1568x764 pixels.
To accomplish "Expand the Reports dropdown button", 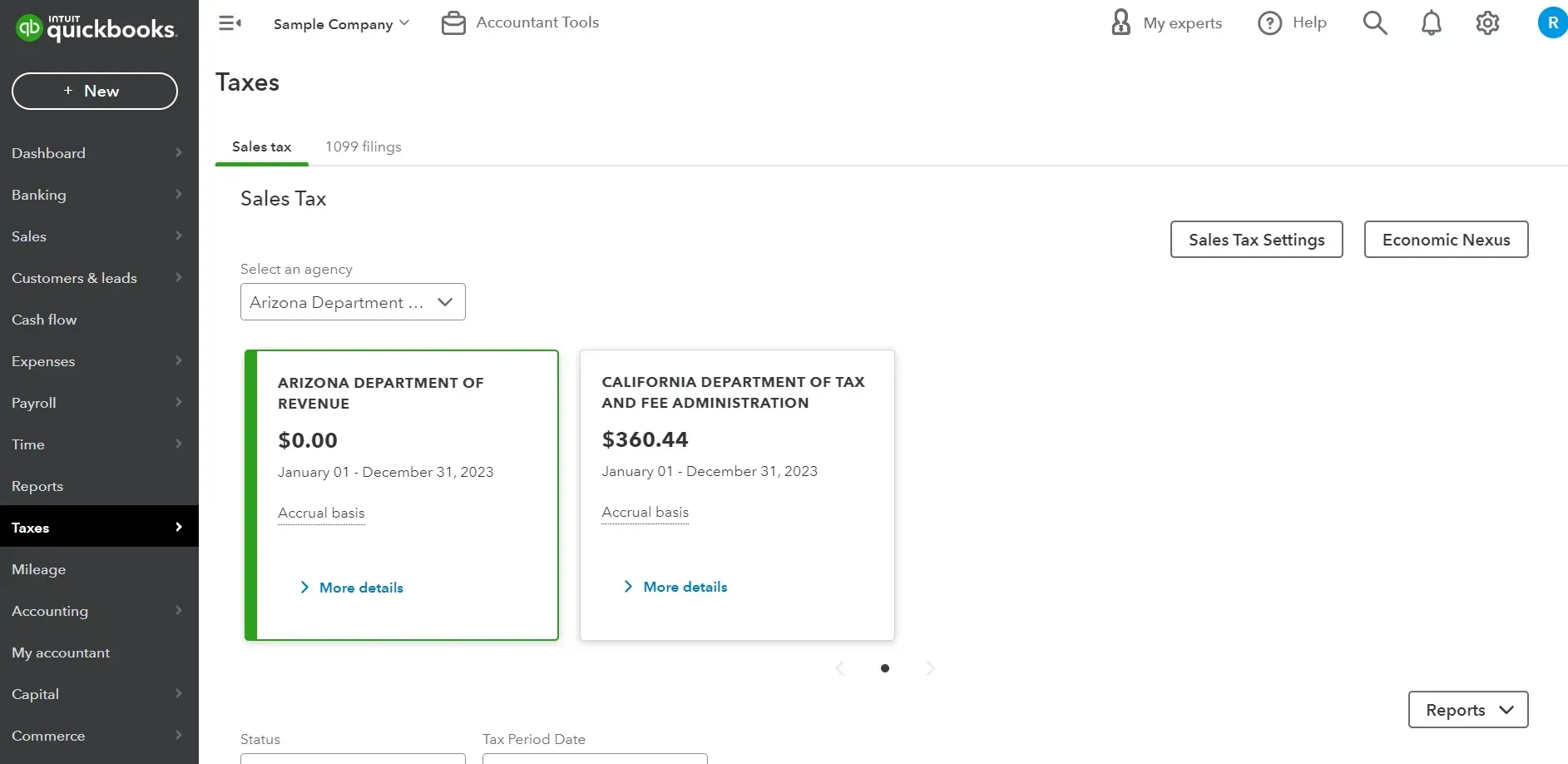I will point(1467,710).
